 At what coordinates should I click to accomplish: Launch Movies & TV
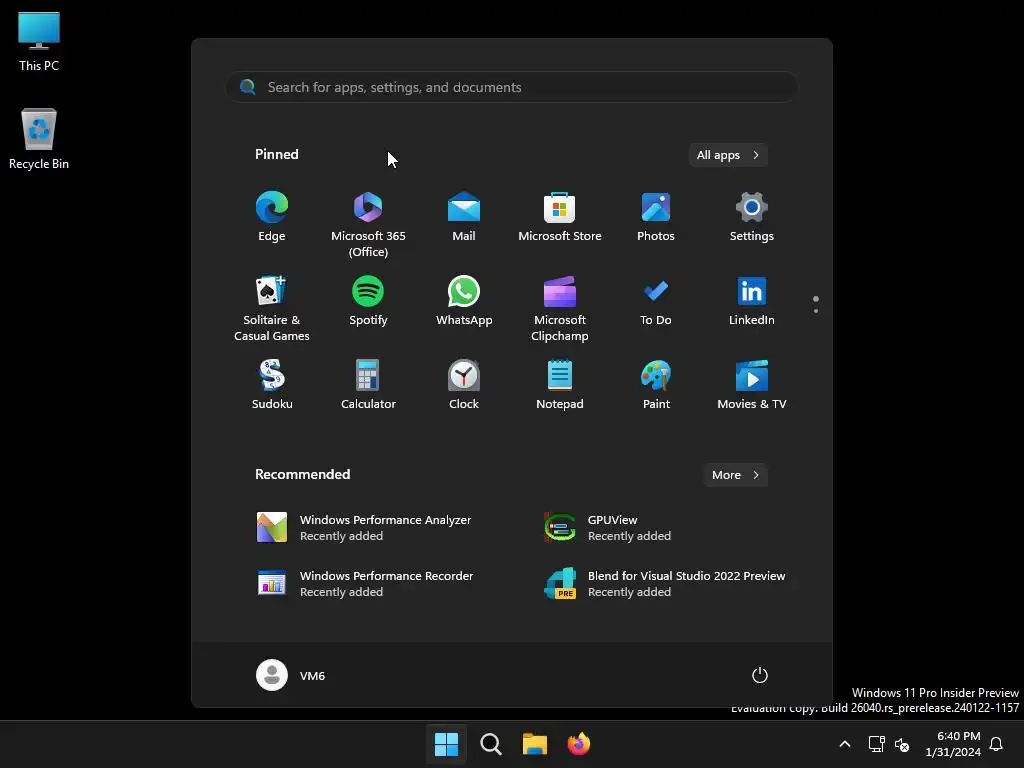[x=752, y=385]
